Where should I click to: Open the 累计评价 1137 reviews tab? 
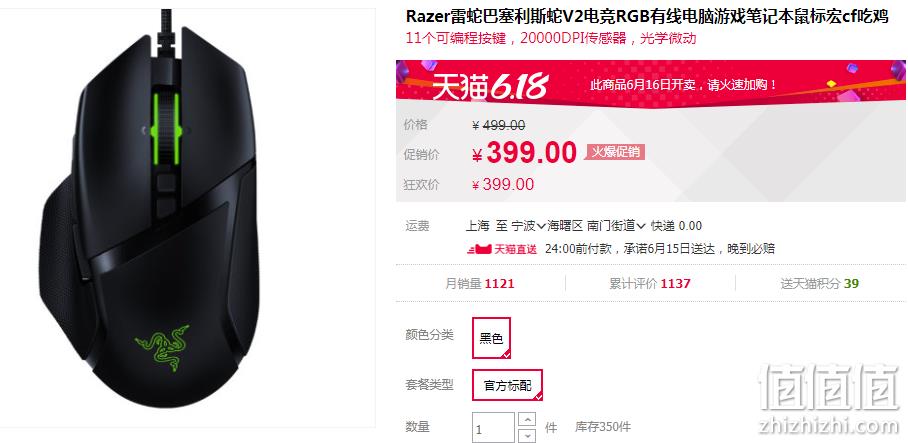[x=650, y=284]
